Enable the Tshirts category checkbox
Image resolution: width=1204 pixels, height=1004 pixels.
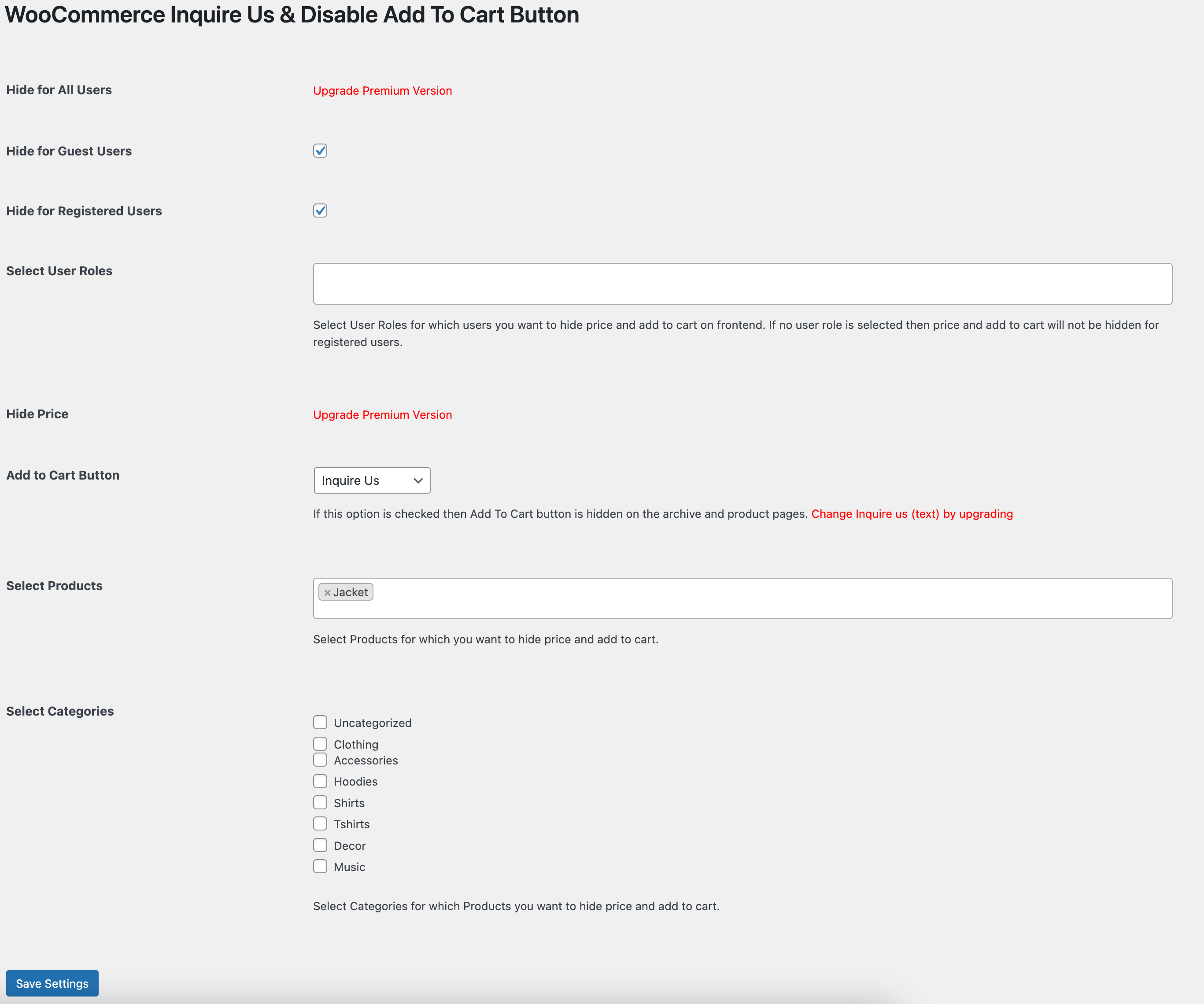pyautogui.click(x=321, y=823)
